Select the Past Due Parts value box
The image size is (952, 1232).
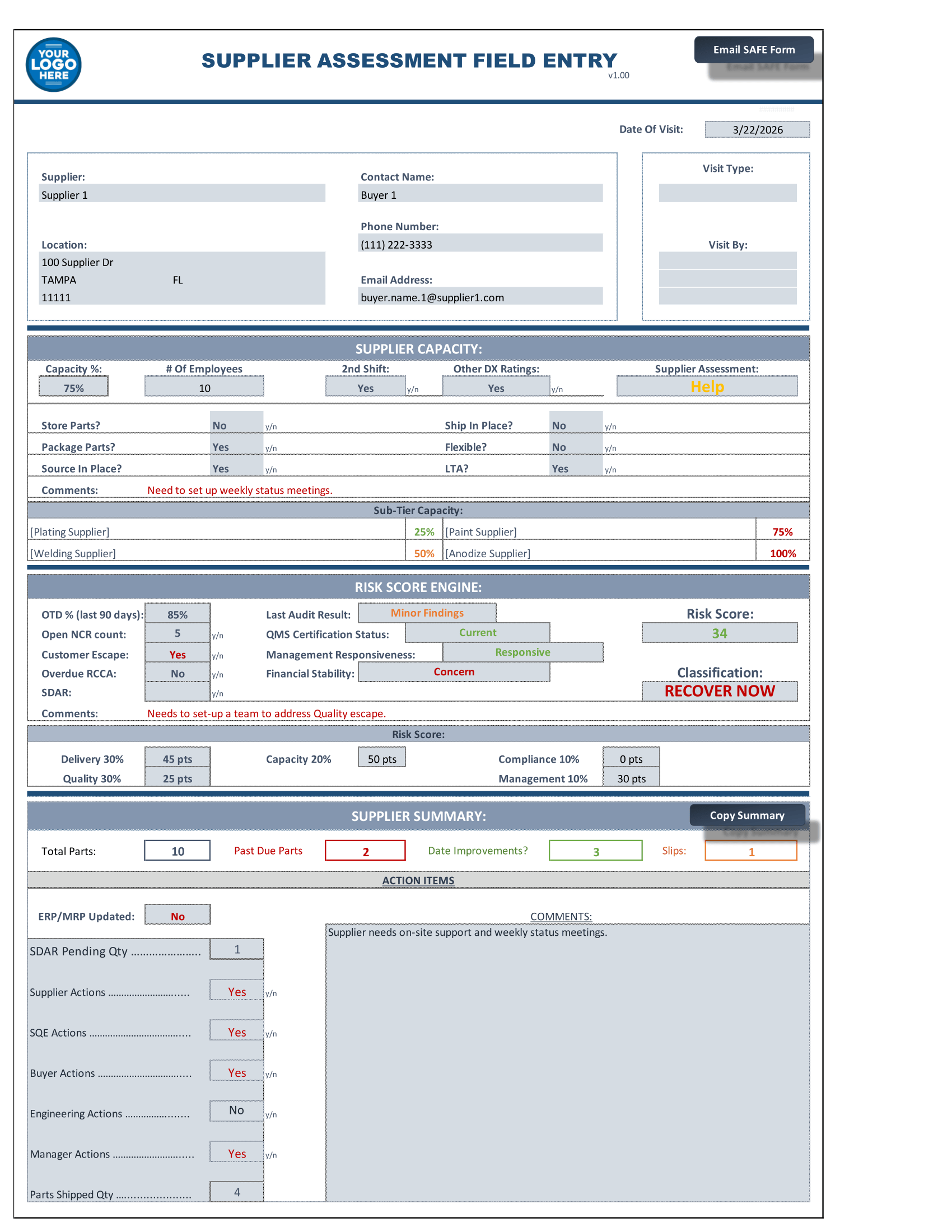tap(365, 850)
